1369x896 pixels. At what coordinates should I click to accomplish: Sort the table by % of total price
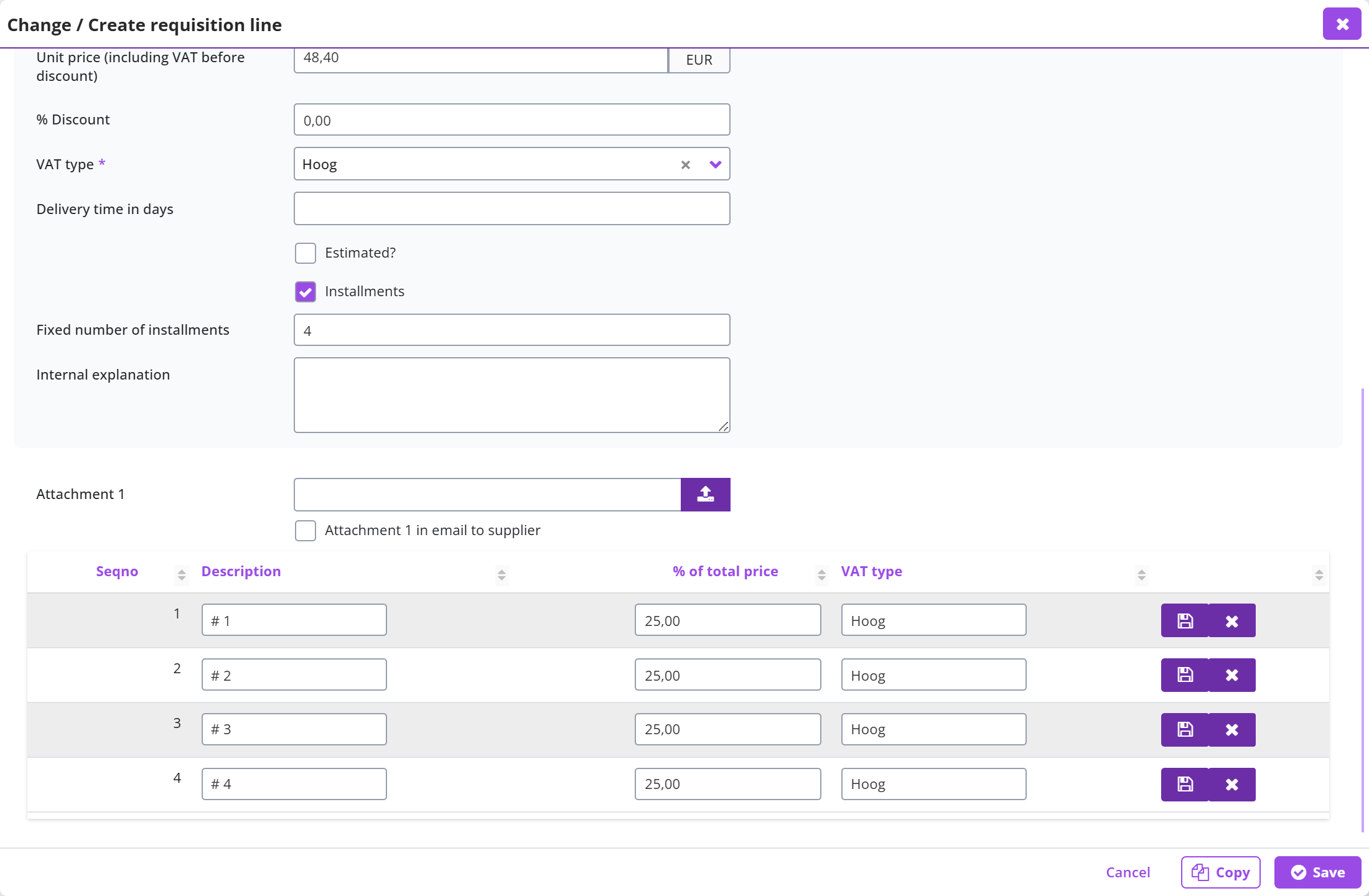coord(821,574)
